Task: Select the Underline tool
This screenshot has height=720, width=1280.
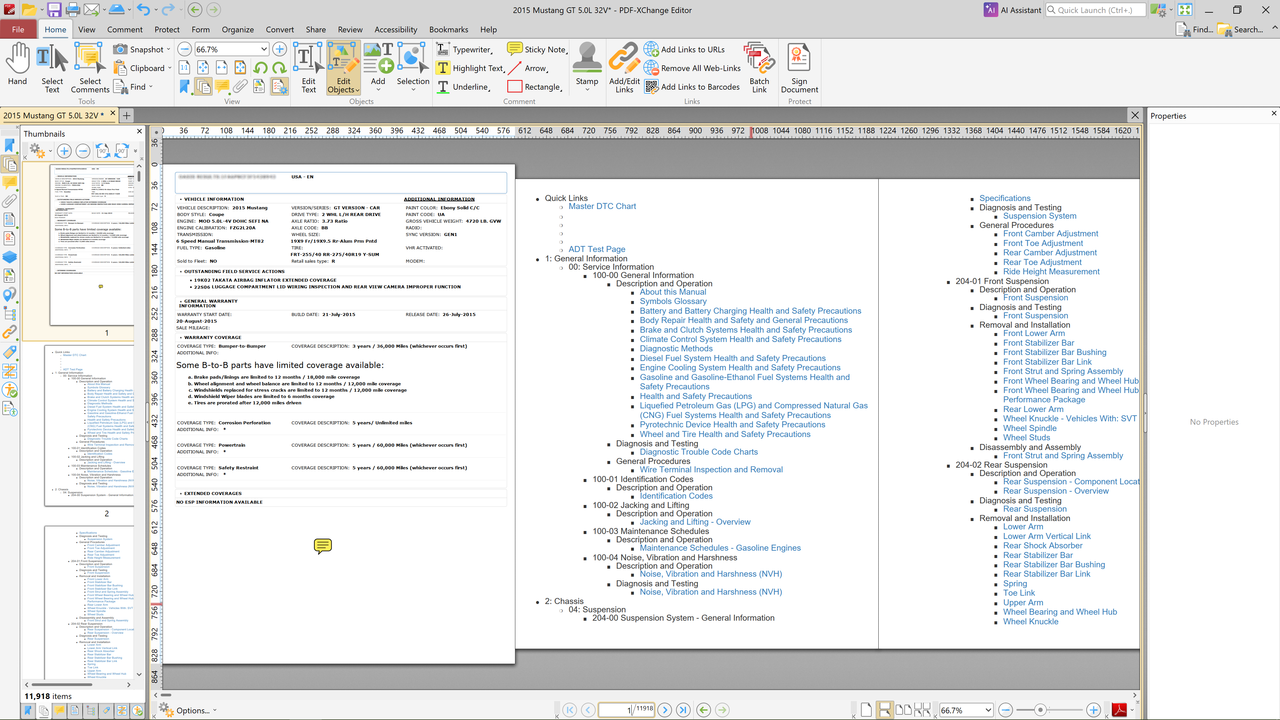Action: pos(463,87)
